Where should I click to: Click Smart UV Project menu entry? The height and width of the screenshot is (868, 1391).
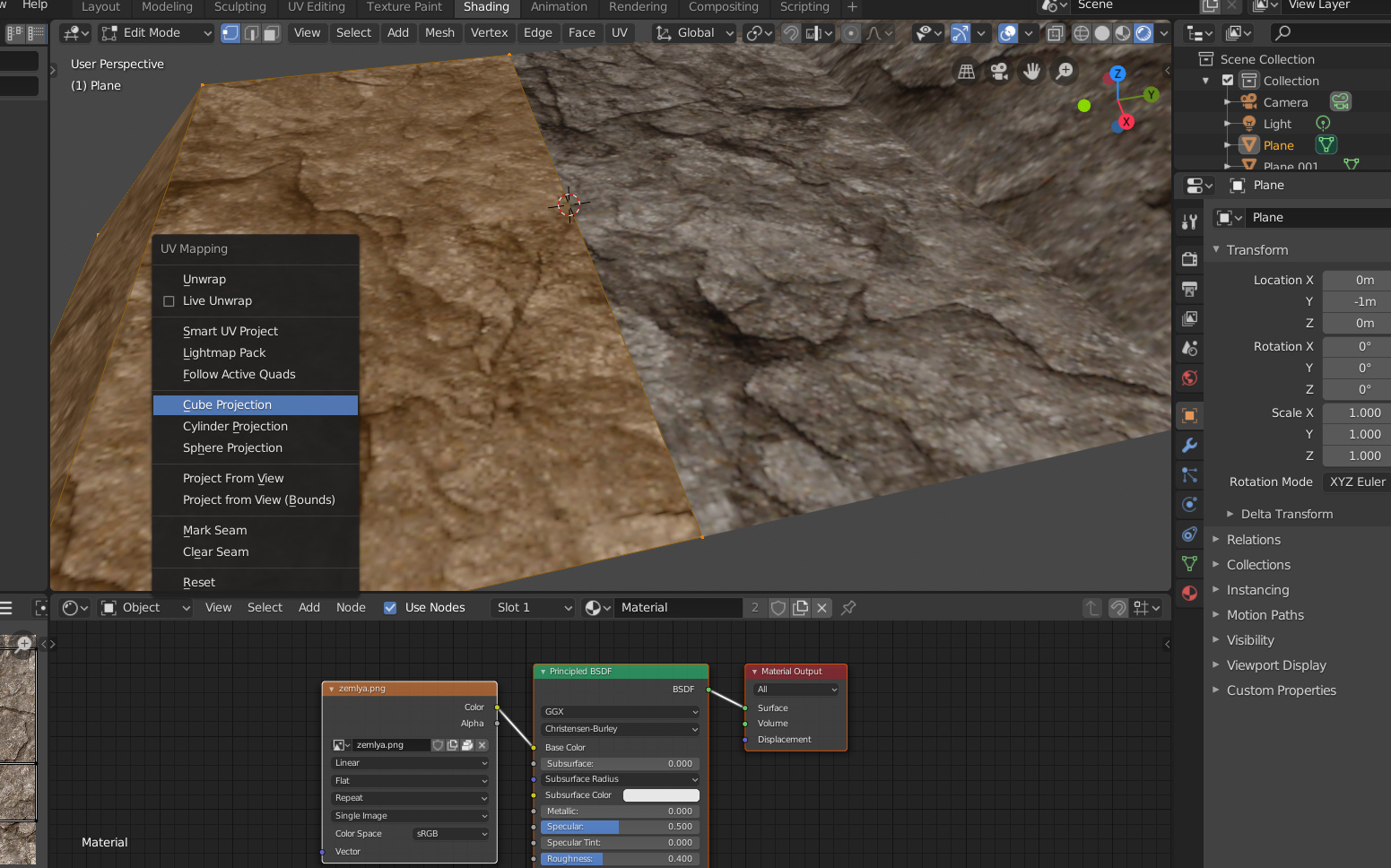click(x=230, y=332)
